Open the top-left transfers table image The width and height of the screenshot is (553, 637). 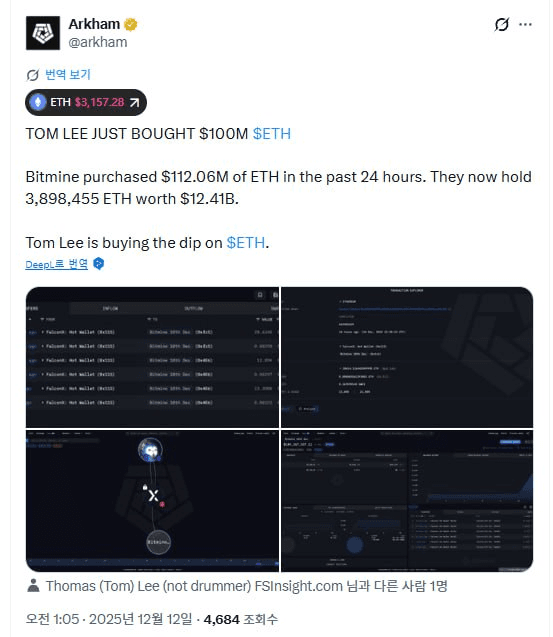[152, 357]
